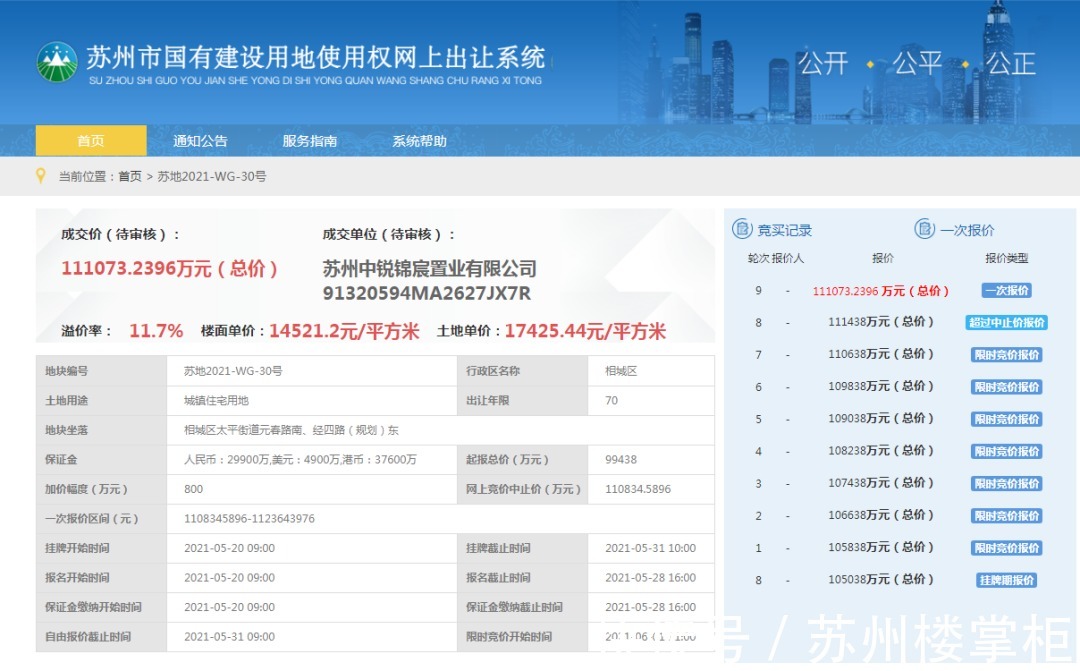Click the 报价 column header
The image size is (1080, 671).
883,258
